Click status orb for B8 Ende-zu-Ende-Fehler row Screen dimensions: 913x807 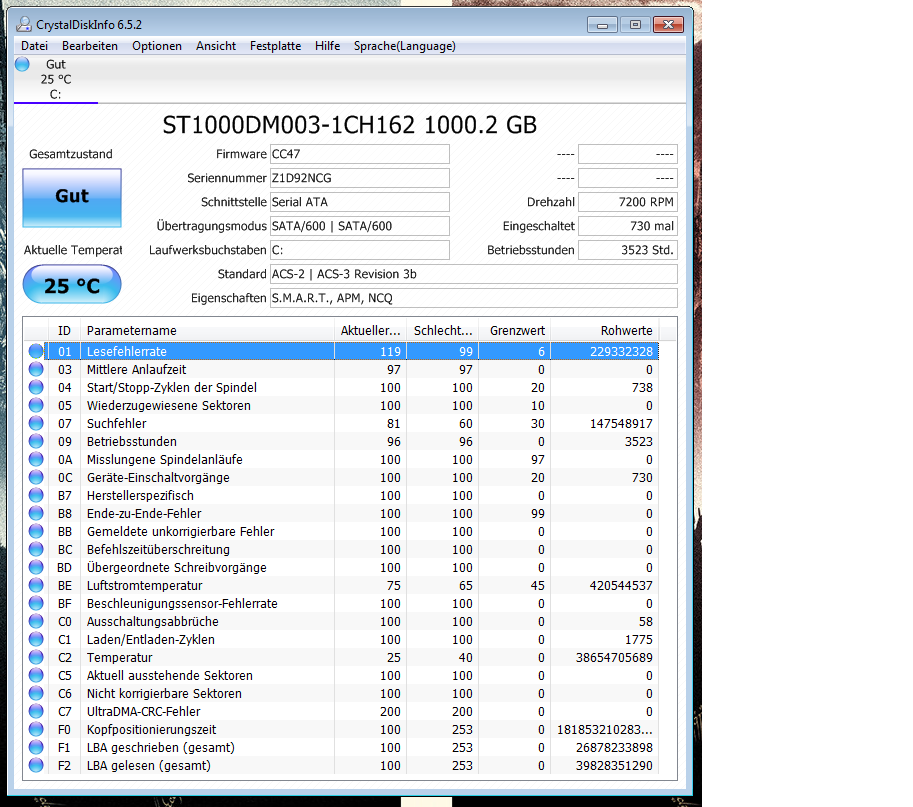[36, 514]
